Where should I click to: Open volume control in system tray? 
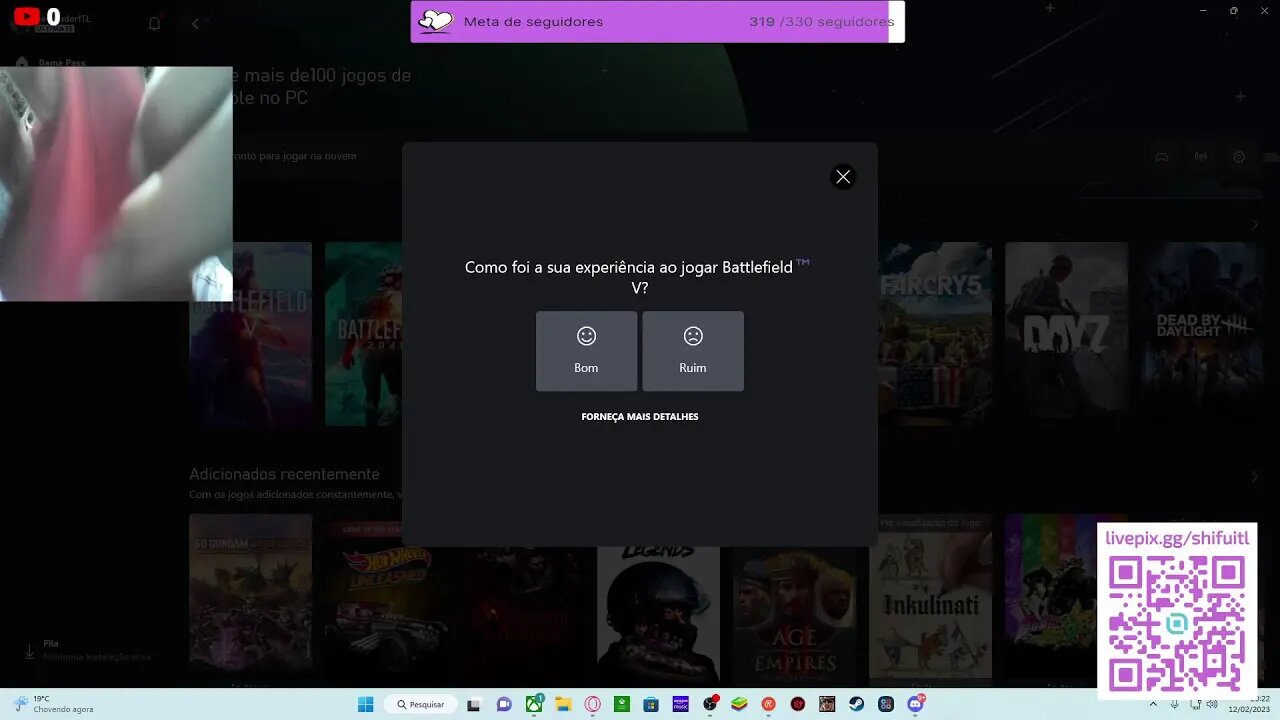click(1212, 704)
